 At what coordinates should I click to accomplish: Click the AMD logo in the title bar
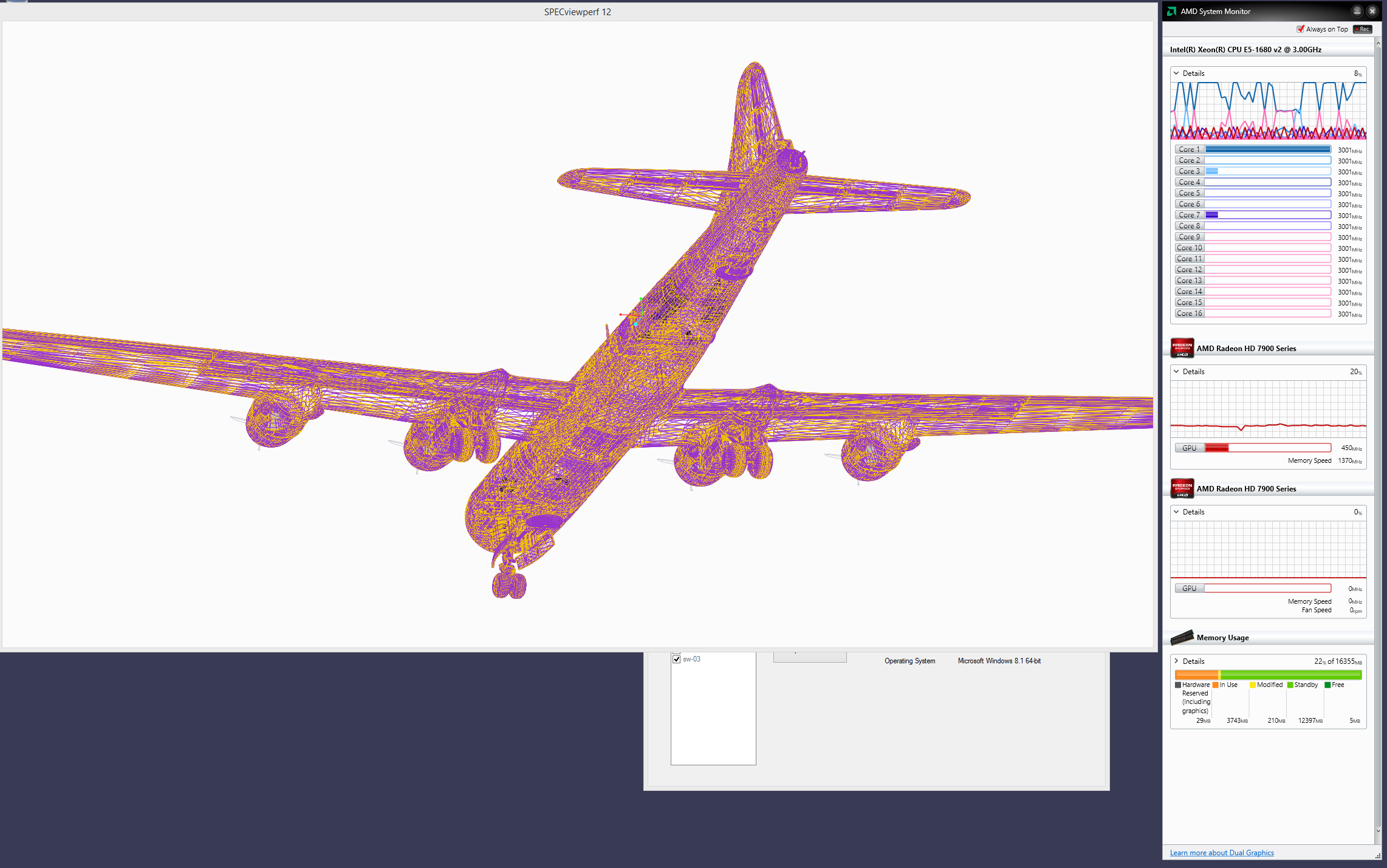[x=1171, y=11]
